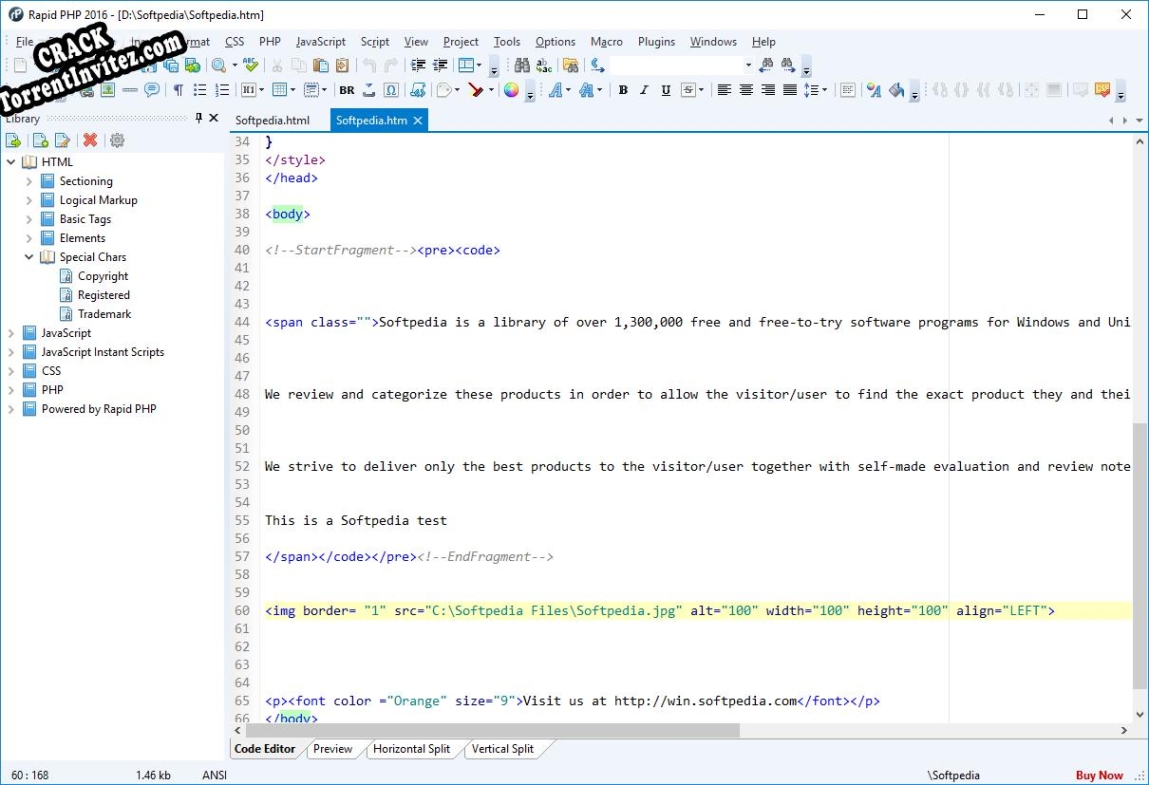1149x785 pixels.
Task: Delete selected library item with red X
Action: (91, 140)
